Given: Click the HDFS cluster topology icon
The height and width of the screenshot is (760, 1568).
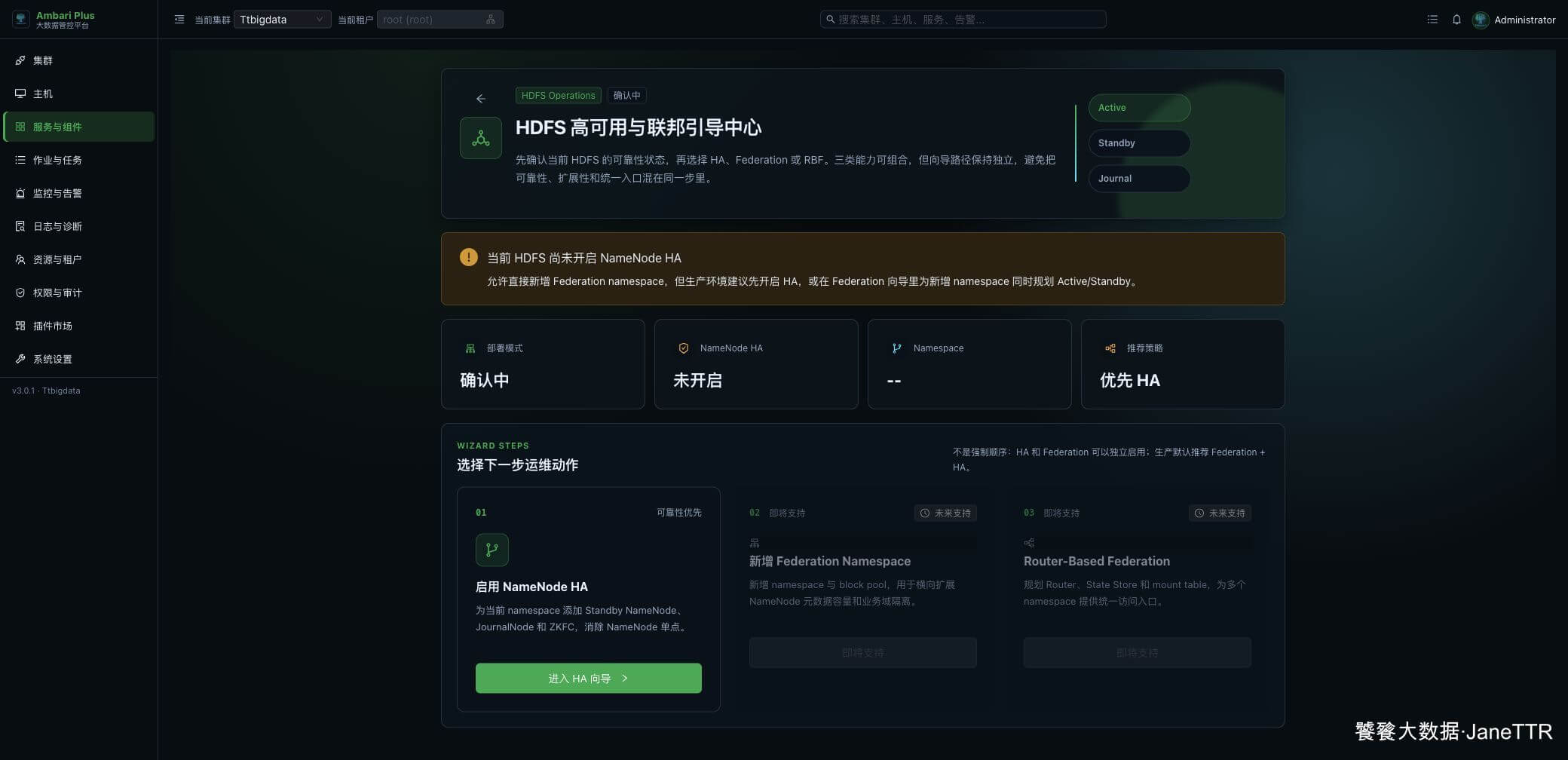Looking at the screenshot, I should point(481,138).
